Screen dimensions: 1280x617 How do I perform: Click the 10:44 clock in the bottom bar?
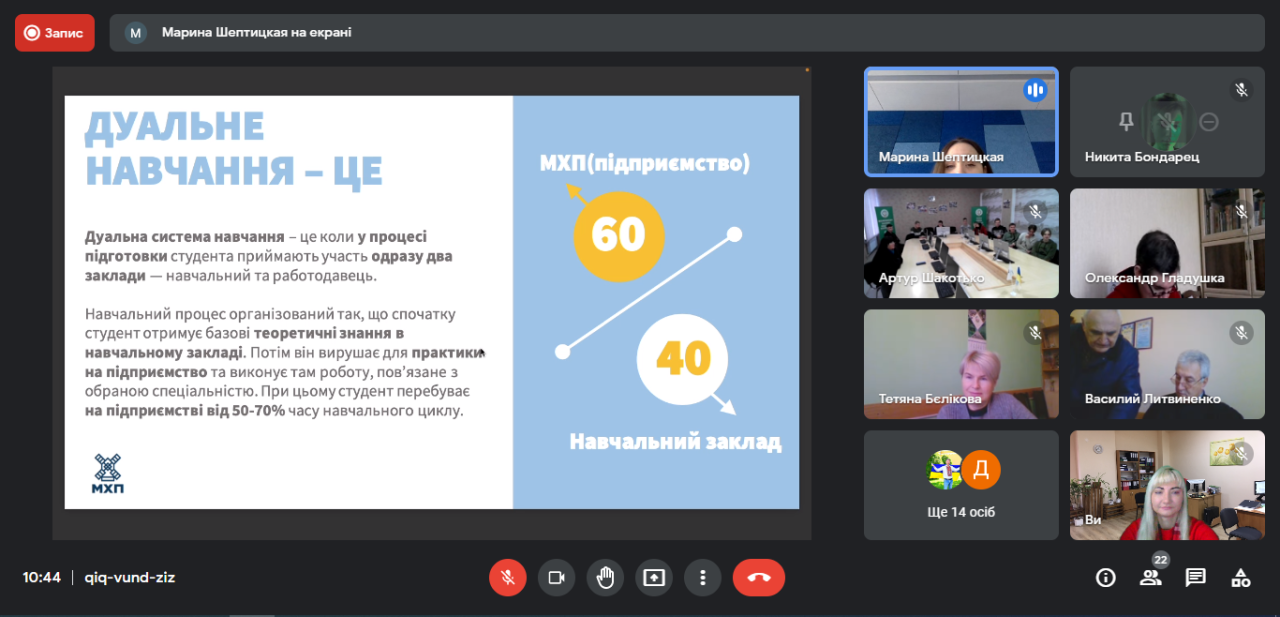pos(42,577)
